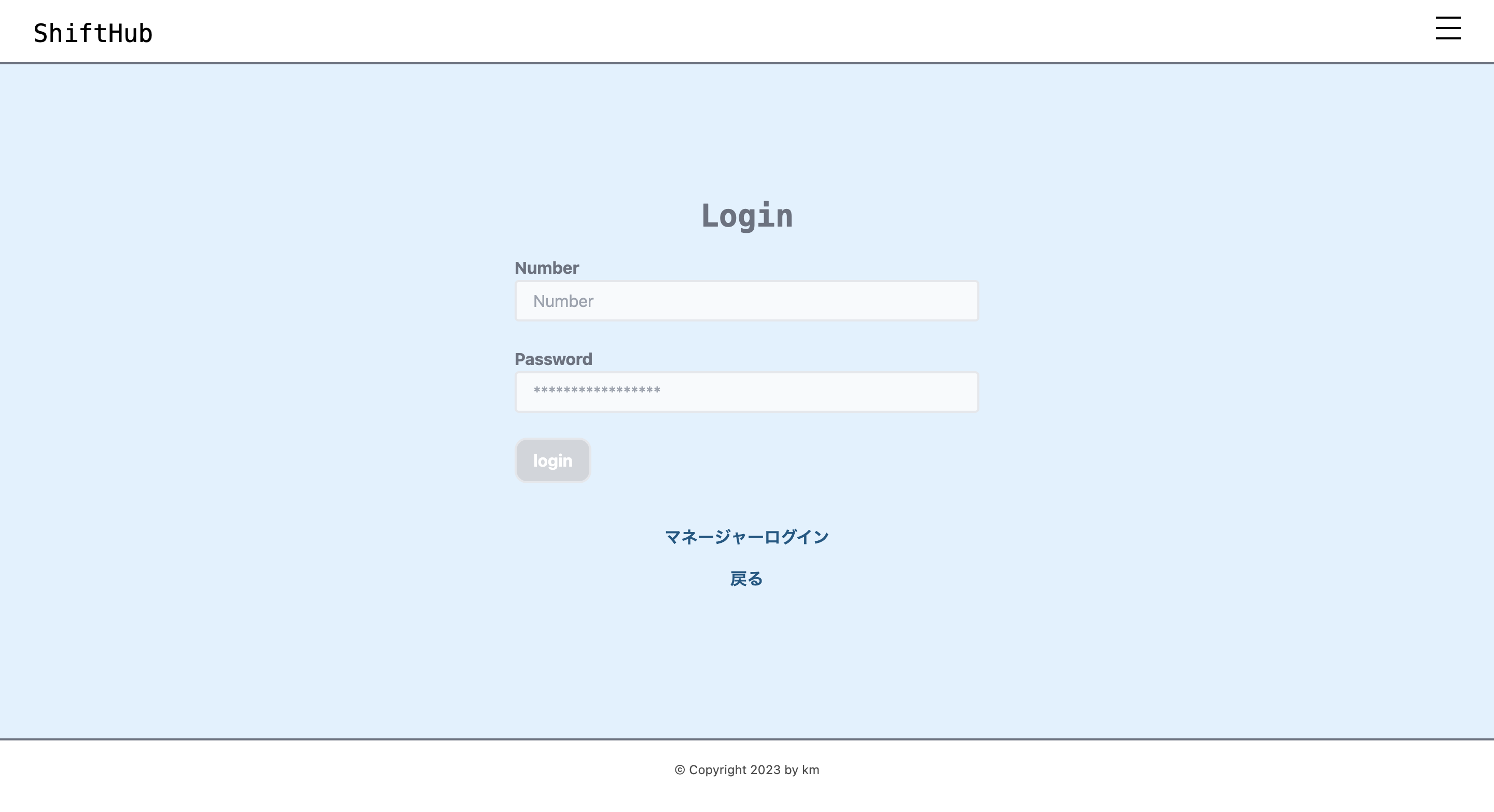1494x812 pixels.
Task: Click the footer area below the form
Action: [746, 769]
